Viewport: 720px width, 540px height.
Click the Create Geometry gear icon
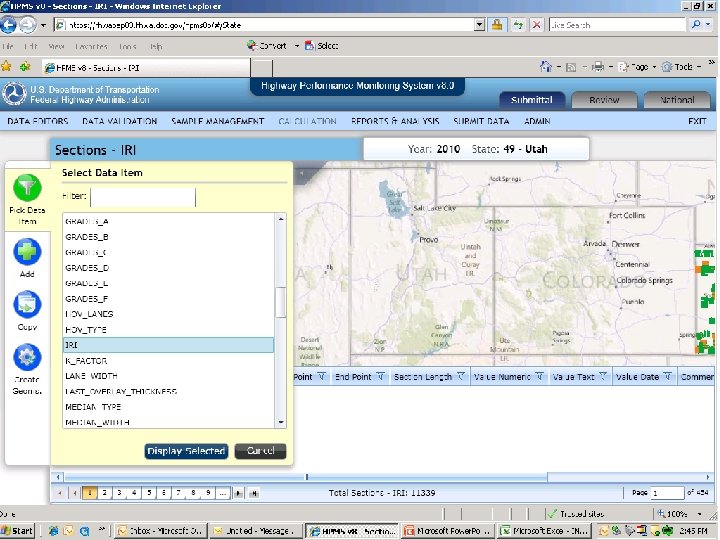coord(27,357)
